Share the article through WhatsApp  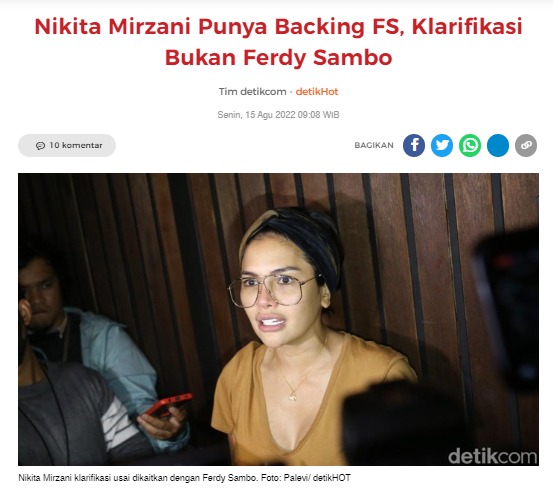point(470,145)
